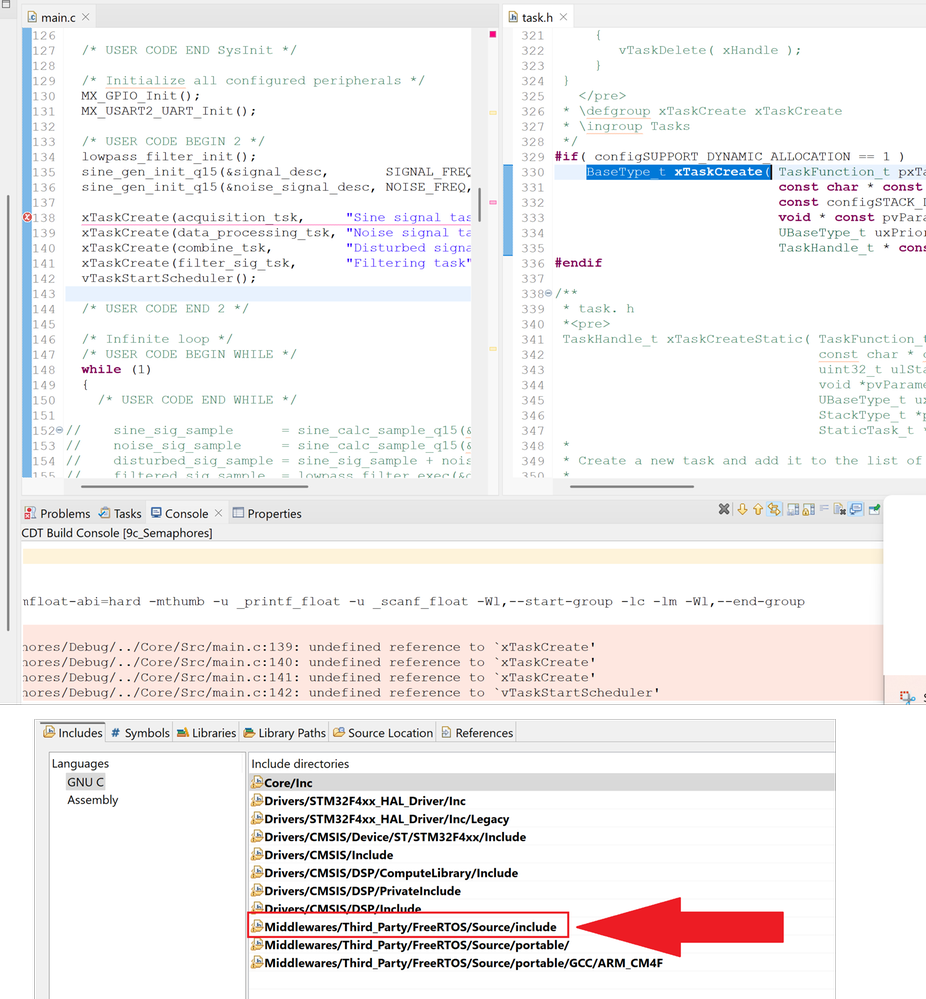The image size is (926, 999).
Task: Click lowpass_filter_init() on line 134
Action: 168,157
